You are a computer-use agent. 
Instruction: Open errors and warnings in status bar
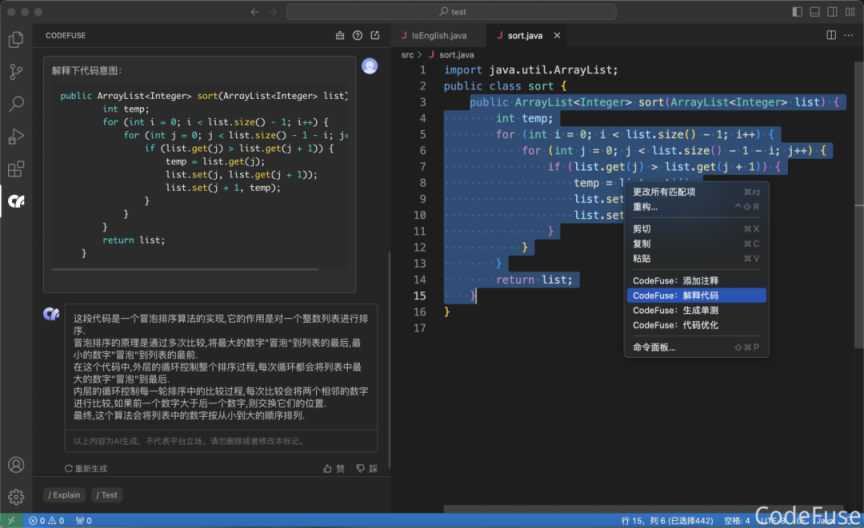pos(46,520)
